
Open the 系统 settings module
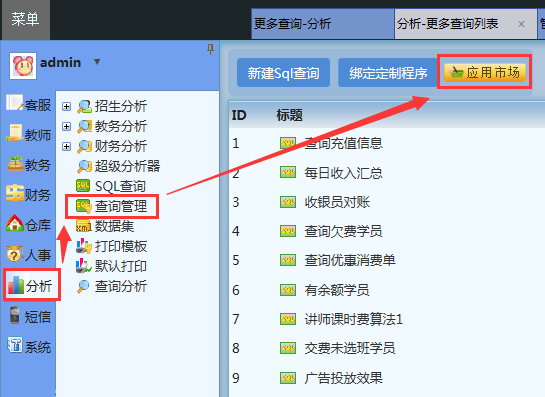click(29, 346)
